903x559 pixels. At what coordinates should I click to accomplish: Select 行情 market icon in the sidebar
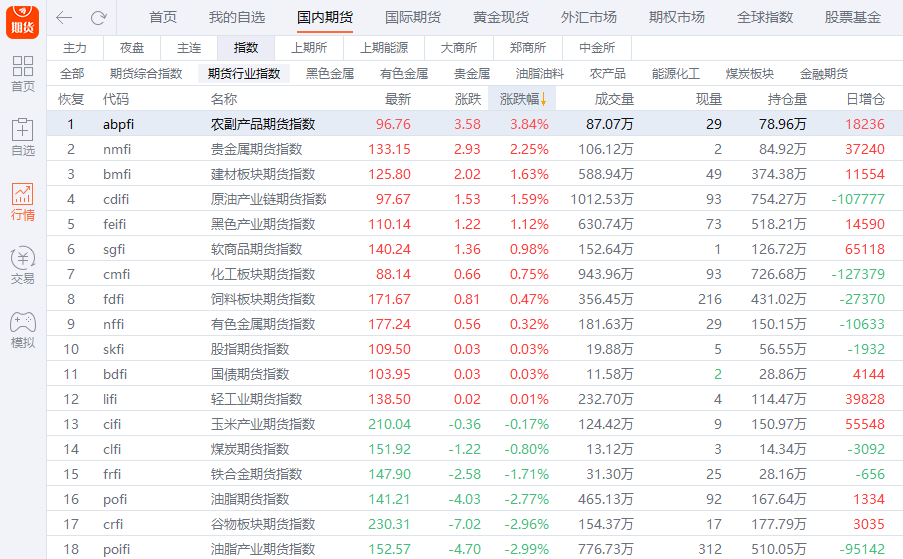[22, 202]
